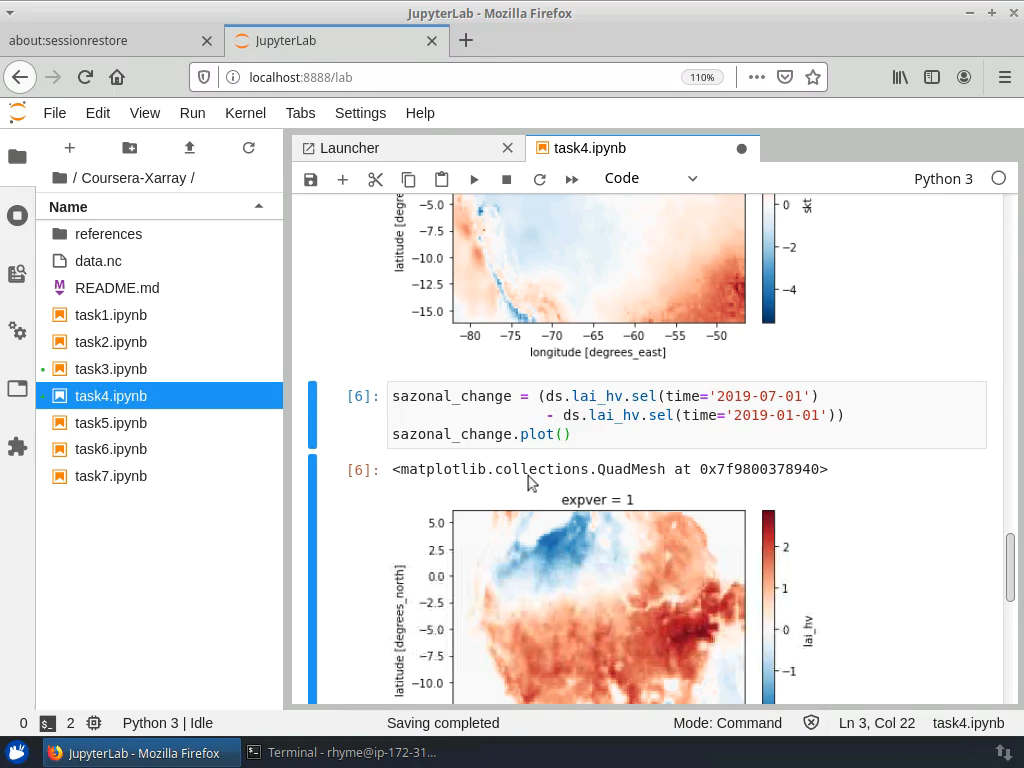The width and height of the screenshot is (1024, 768).
Task: Toggle tracking protection shield in address bar
Action: [203, 76]
